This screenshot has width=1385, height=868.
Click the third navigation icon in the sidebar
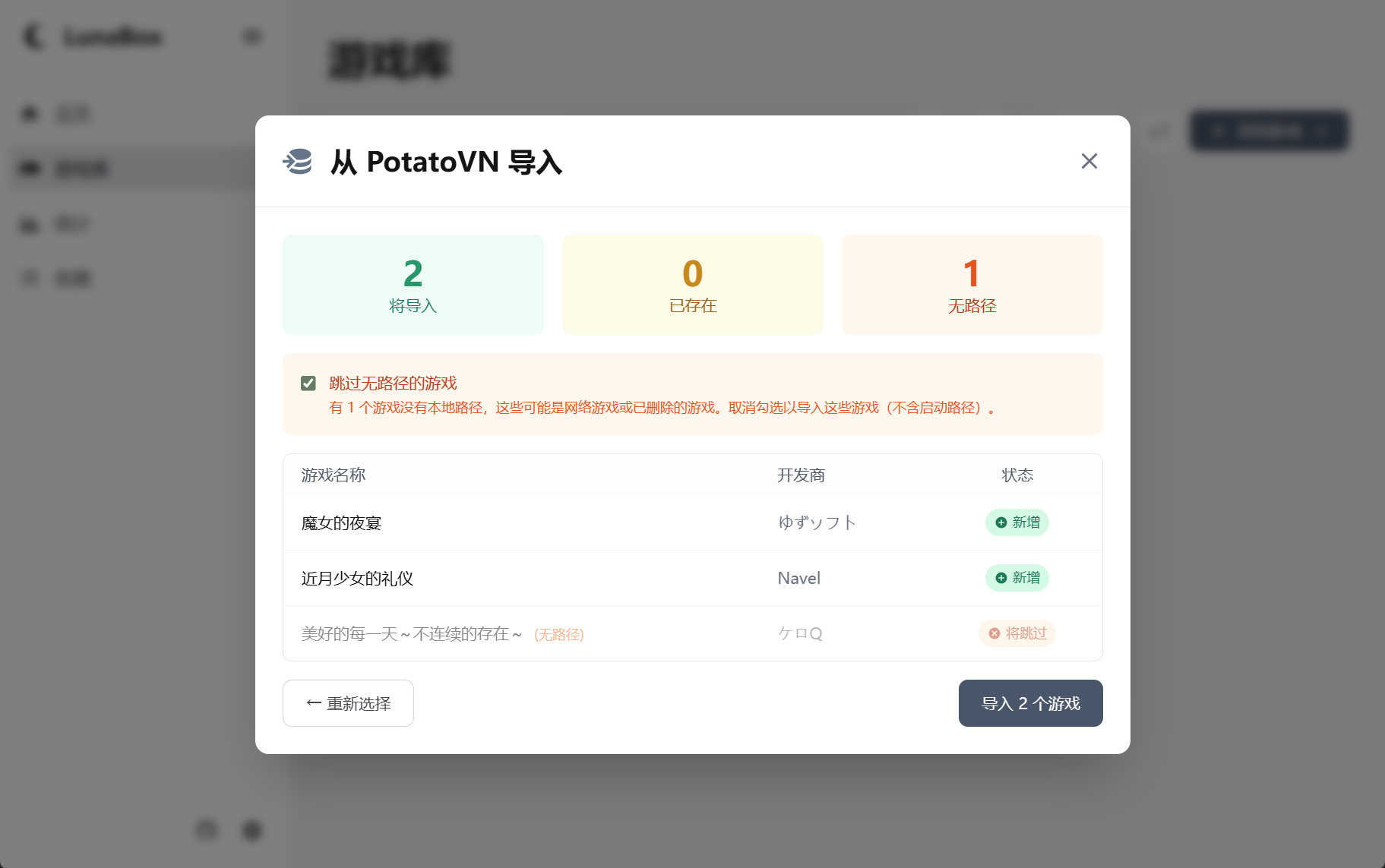click(29, 223)
